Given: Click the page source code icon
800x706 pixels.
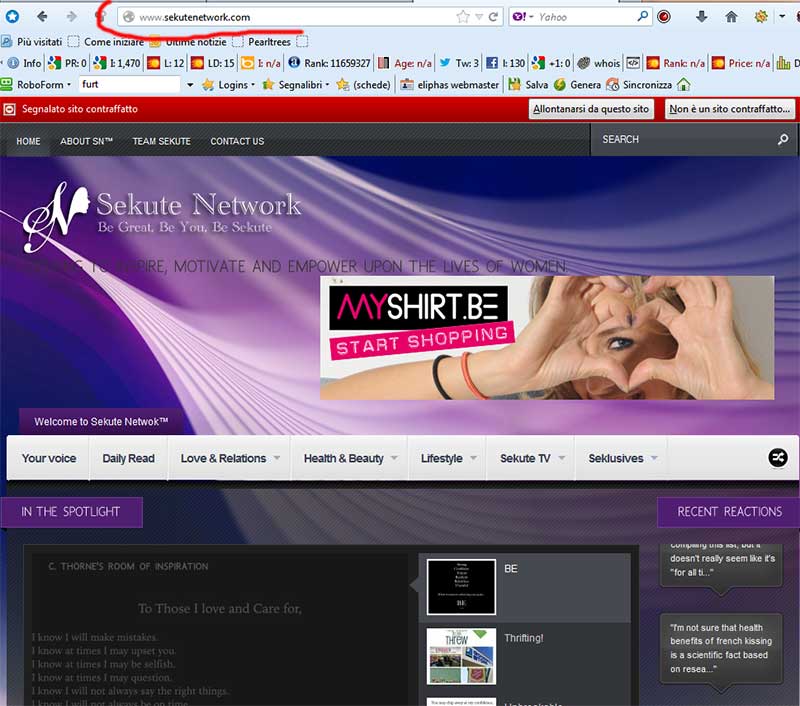Looking at the screenshot, I should coord(633,63).
